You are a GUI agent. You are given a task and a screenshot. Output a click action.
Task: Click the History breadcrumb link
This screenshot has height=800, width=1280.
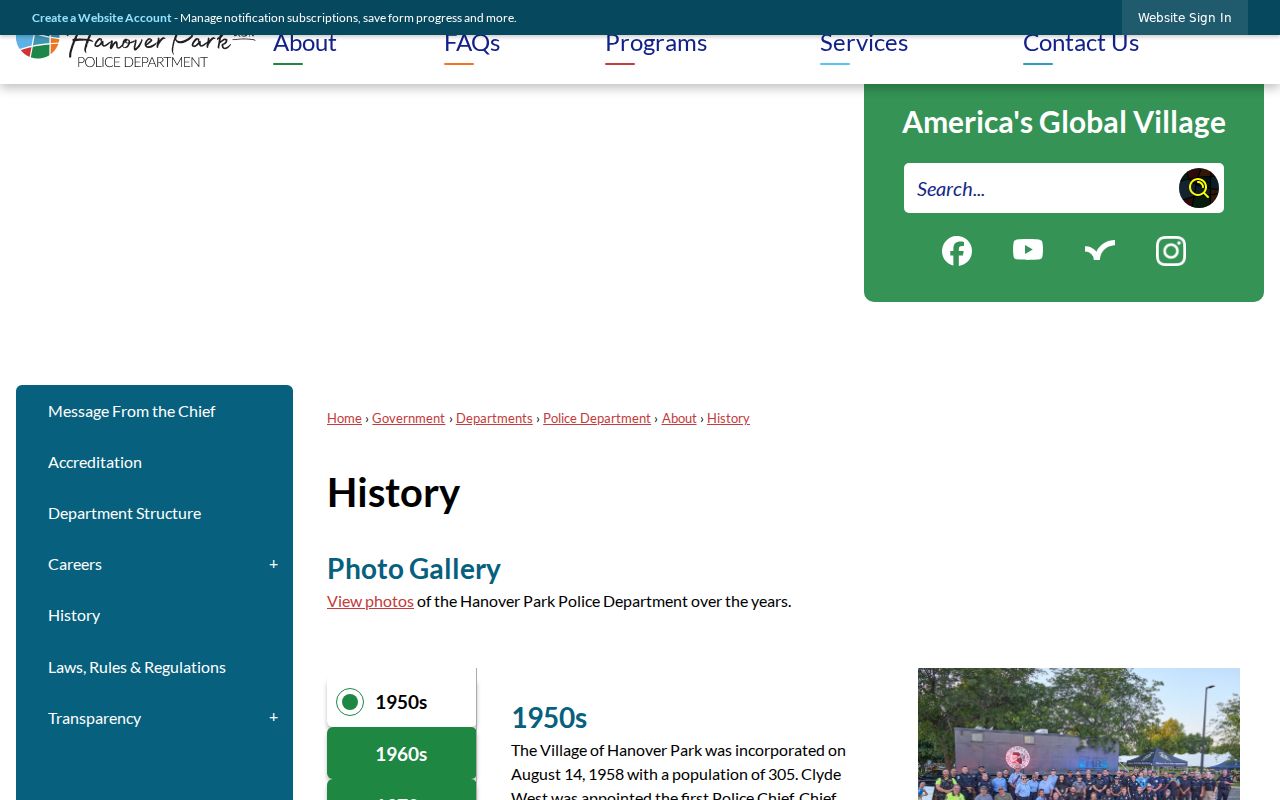pos(728,418)
